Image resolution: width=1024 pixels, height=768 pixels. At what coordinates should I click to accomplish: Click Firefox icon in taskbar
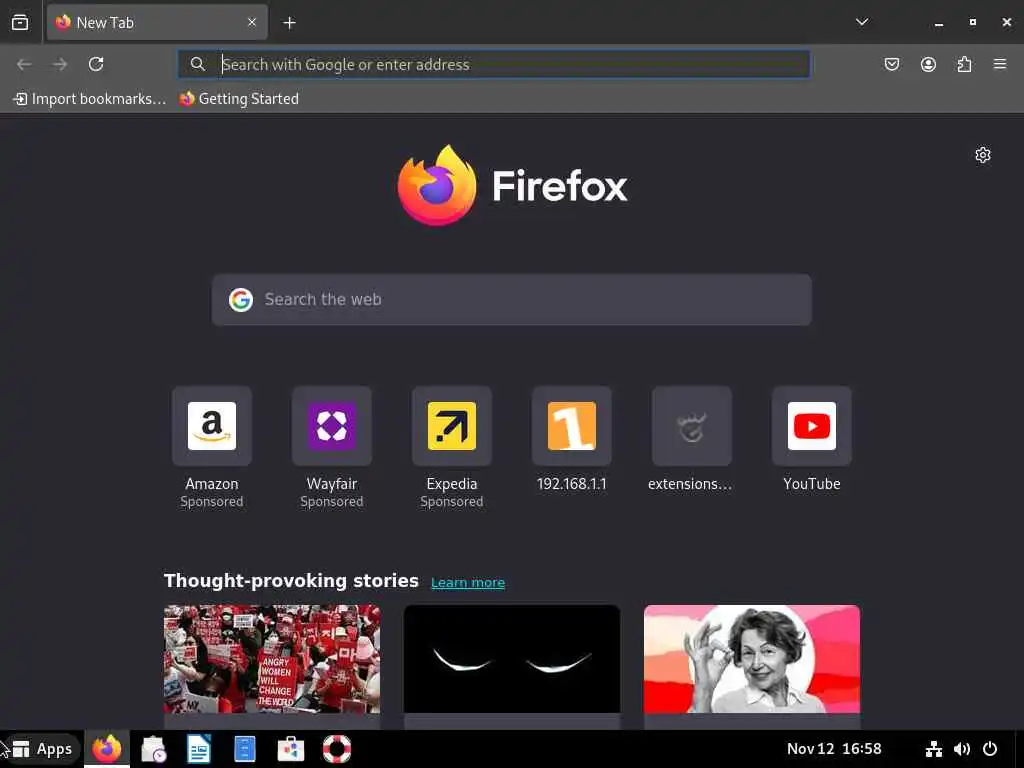pos(107,749)
